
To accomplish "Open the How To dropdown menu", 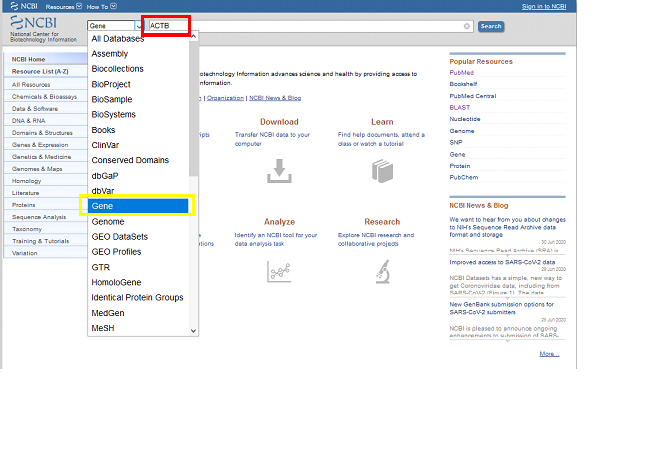I will pos(101,6).
